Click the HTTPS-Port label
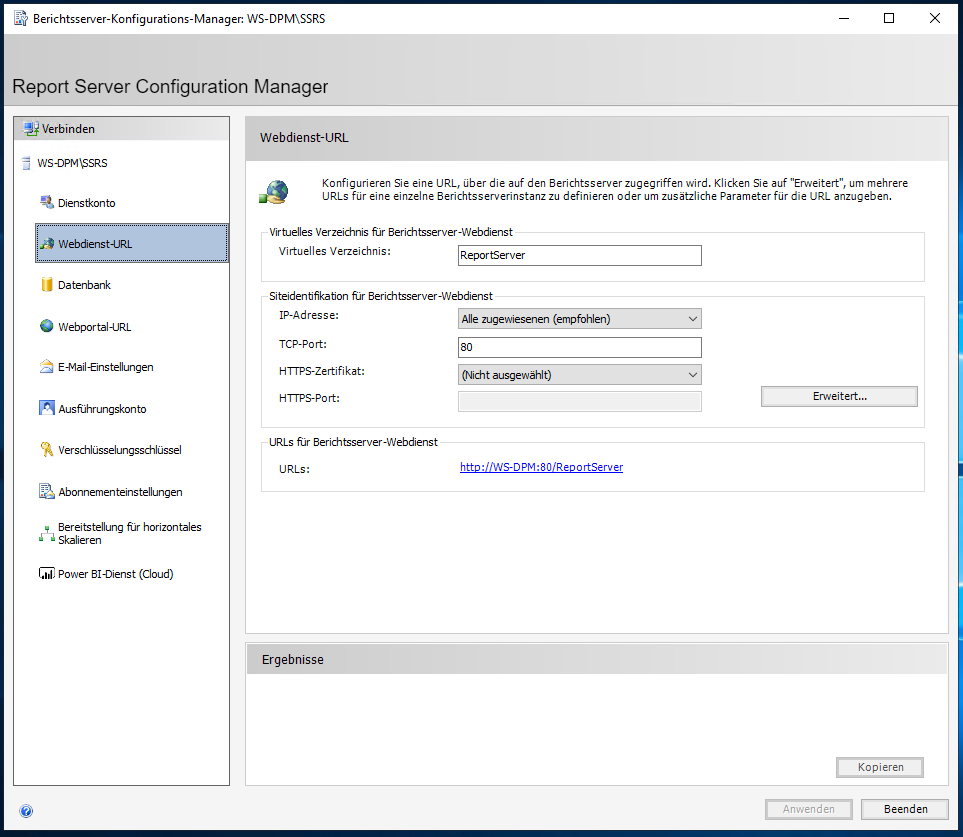This screenshot has height=837, width=963. pyautogui.click(x=310, y=398)
